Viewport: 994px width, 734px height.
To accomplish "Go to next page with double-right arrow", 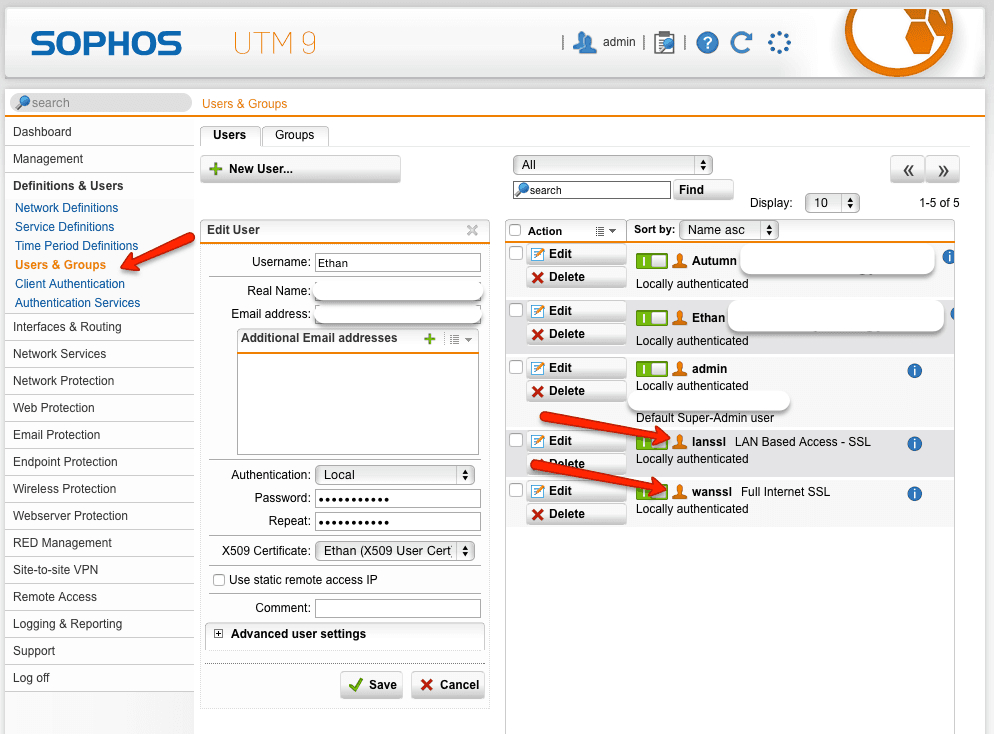I will click(x=943, y=170).
